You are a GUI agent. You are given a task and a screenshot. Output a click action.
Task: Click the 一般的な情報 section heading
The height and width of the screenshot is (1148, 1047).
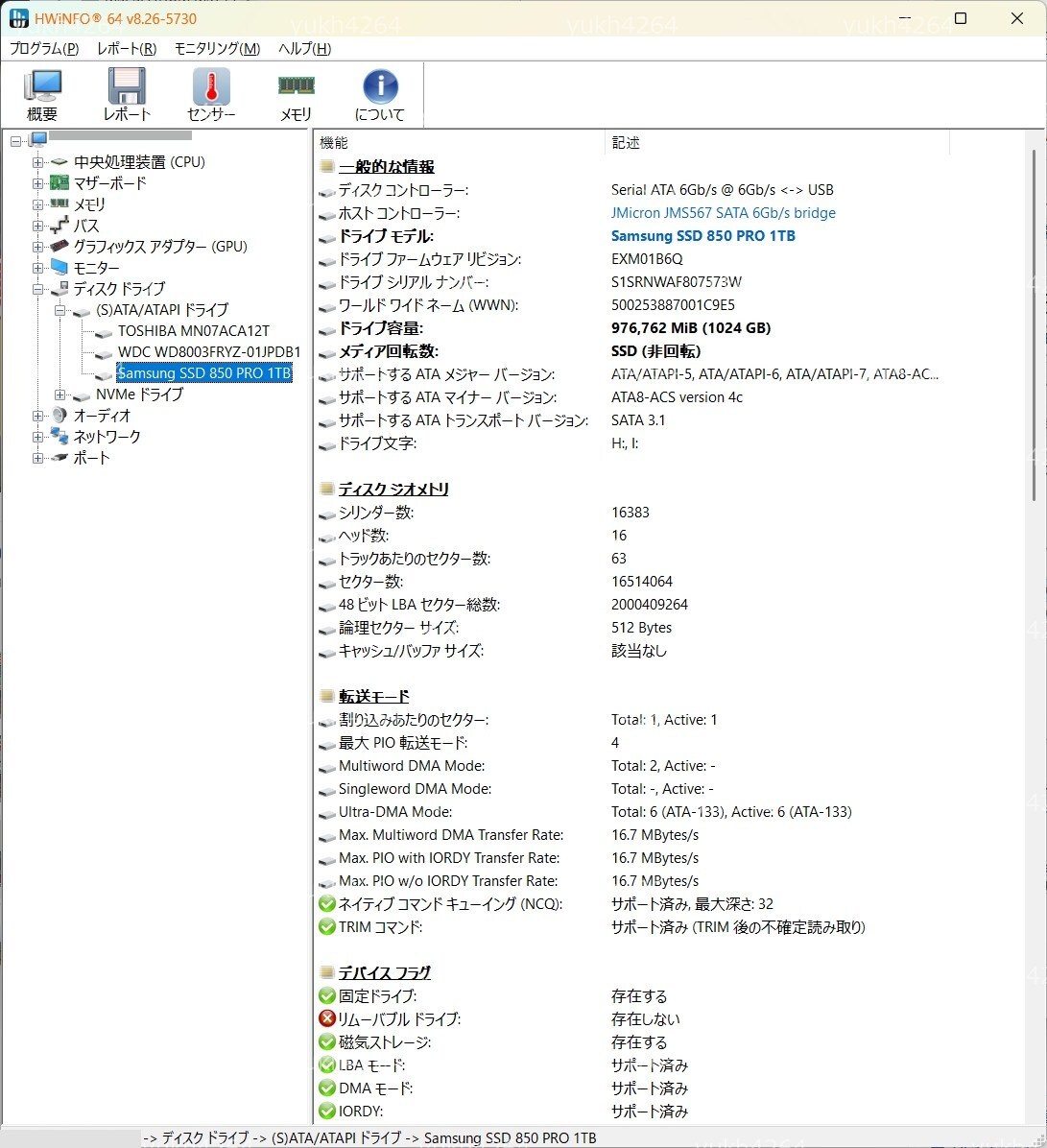click(387, 166)
